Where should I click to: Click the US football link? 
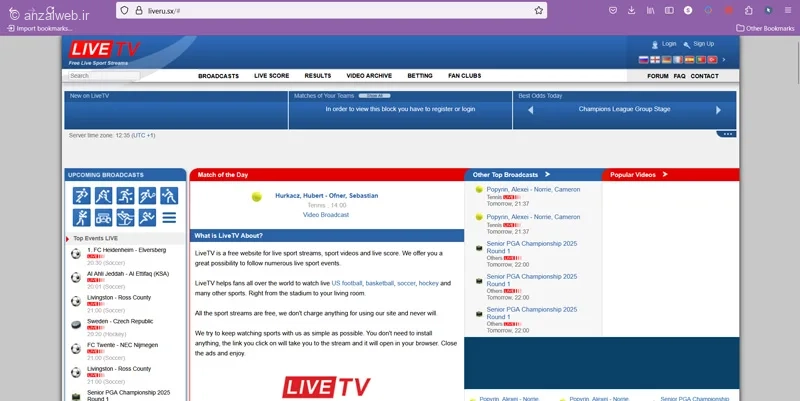click(347, 283)
